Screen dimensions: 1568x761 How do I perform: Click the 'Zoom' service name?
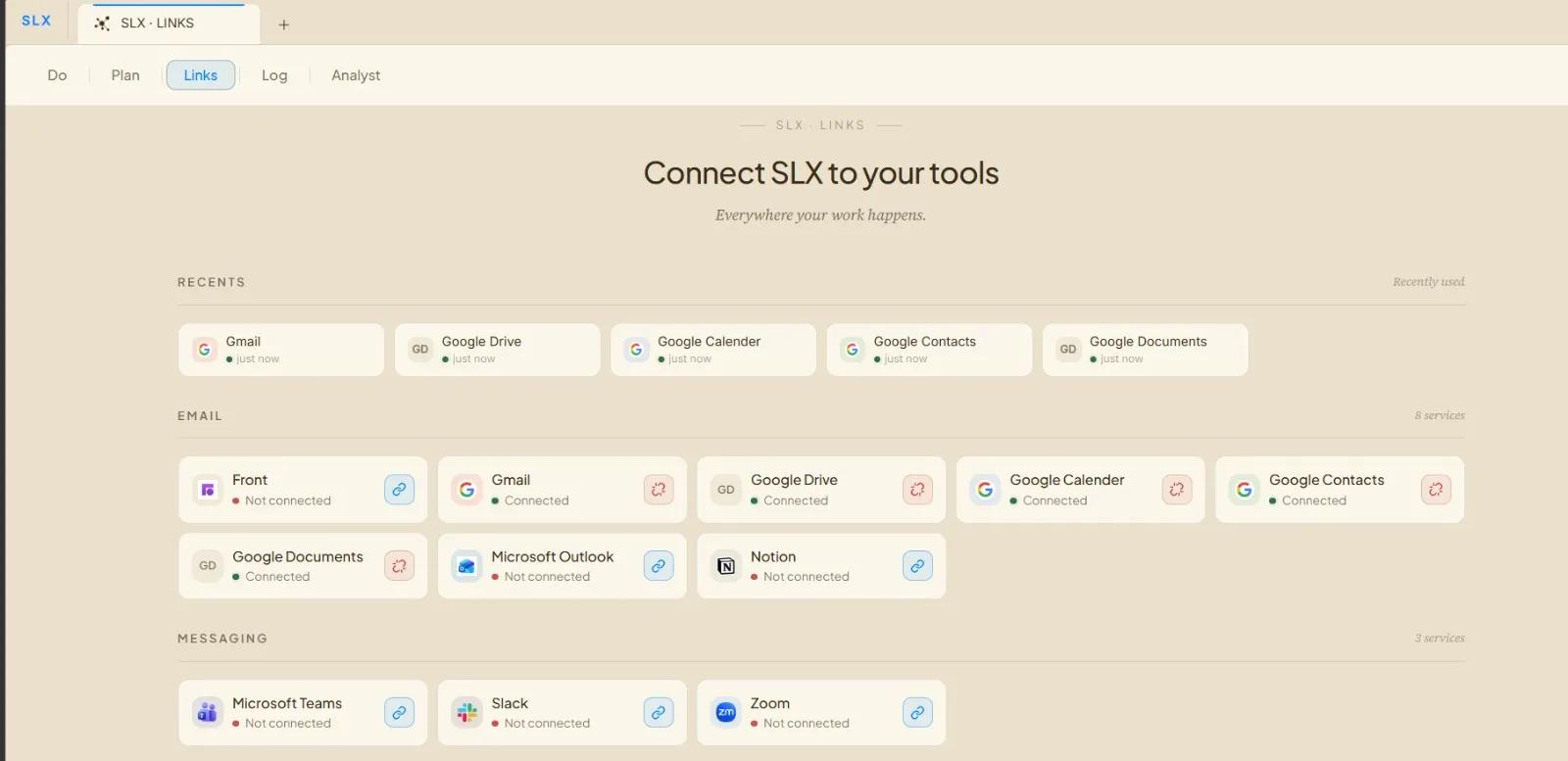coord(770,703)
